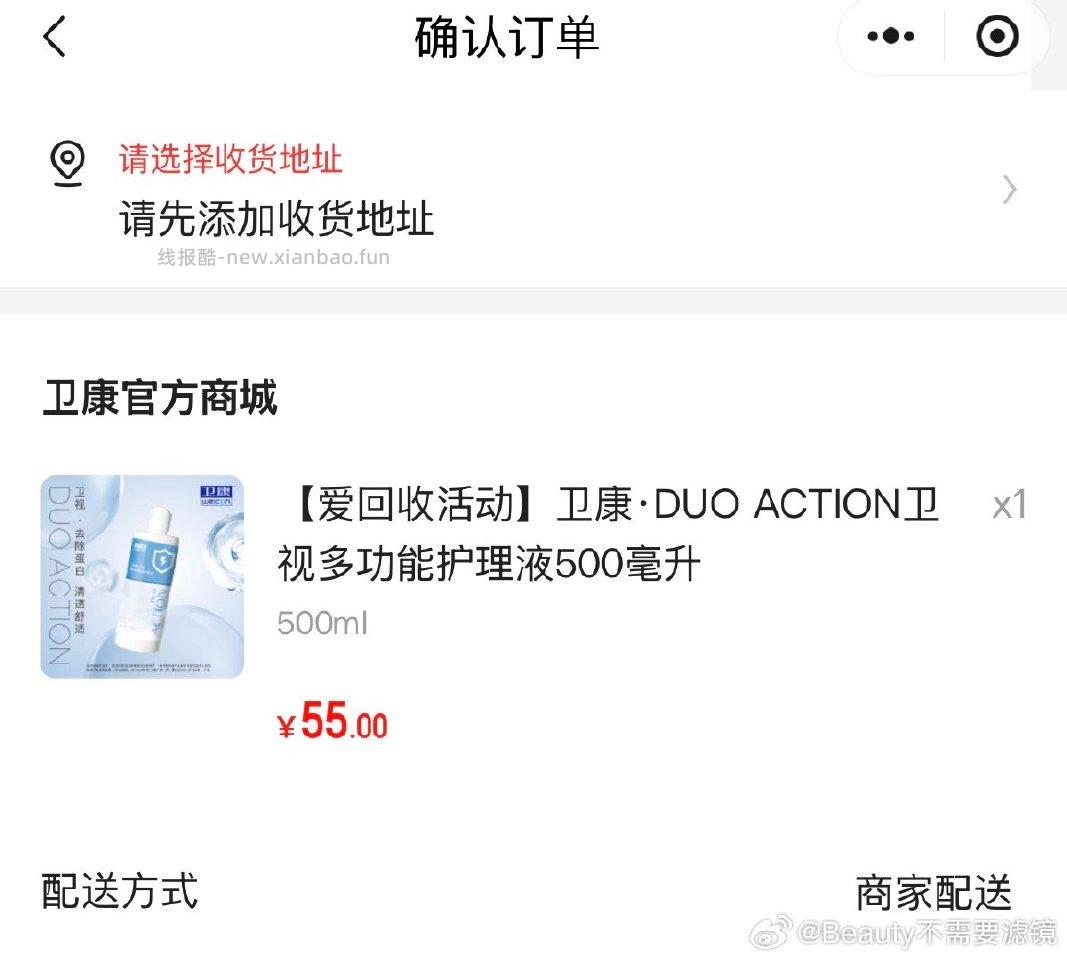Screen dimensions: 1067x960
Task: Tap the back arrow to exit order page
Action: (52, 37)
